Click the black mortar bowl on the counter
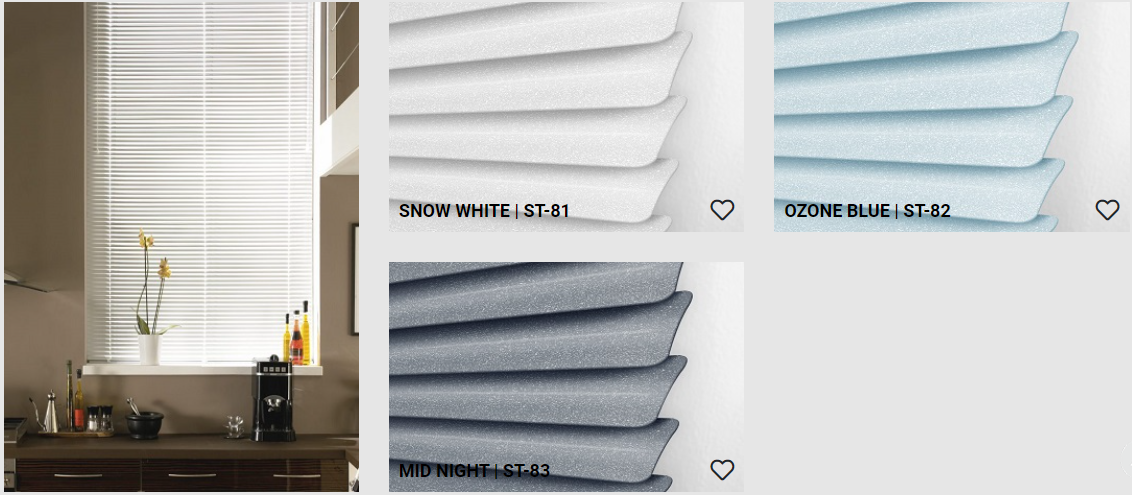 [x=144, y=424]
